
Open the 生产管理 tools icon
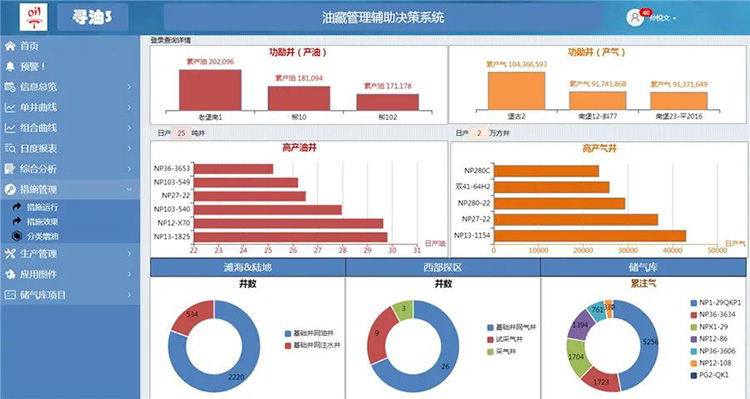click(10, 254)
